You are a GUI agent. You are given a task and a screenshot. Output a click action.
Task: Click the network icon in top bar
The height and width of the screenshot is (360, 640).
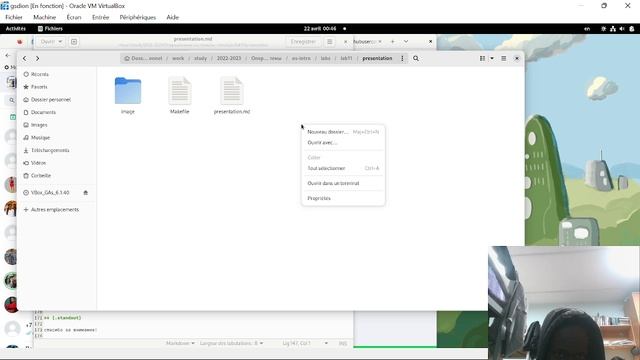(613, 29)
